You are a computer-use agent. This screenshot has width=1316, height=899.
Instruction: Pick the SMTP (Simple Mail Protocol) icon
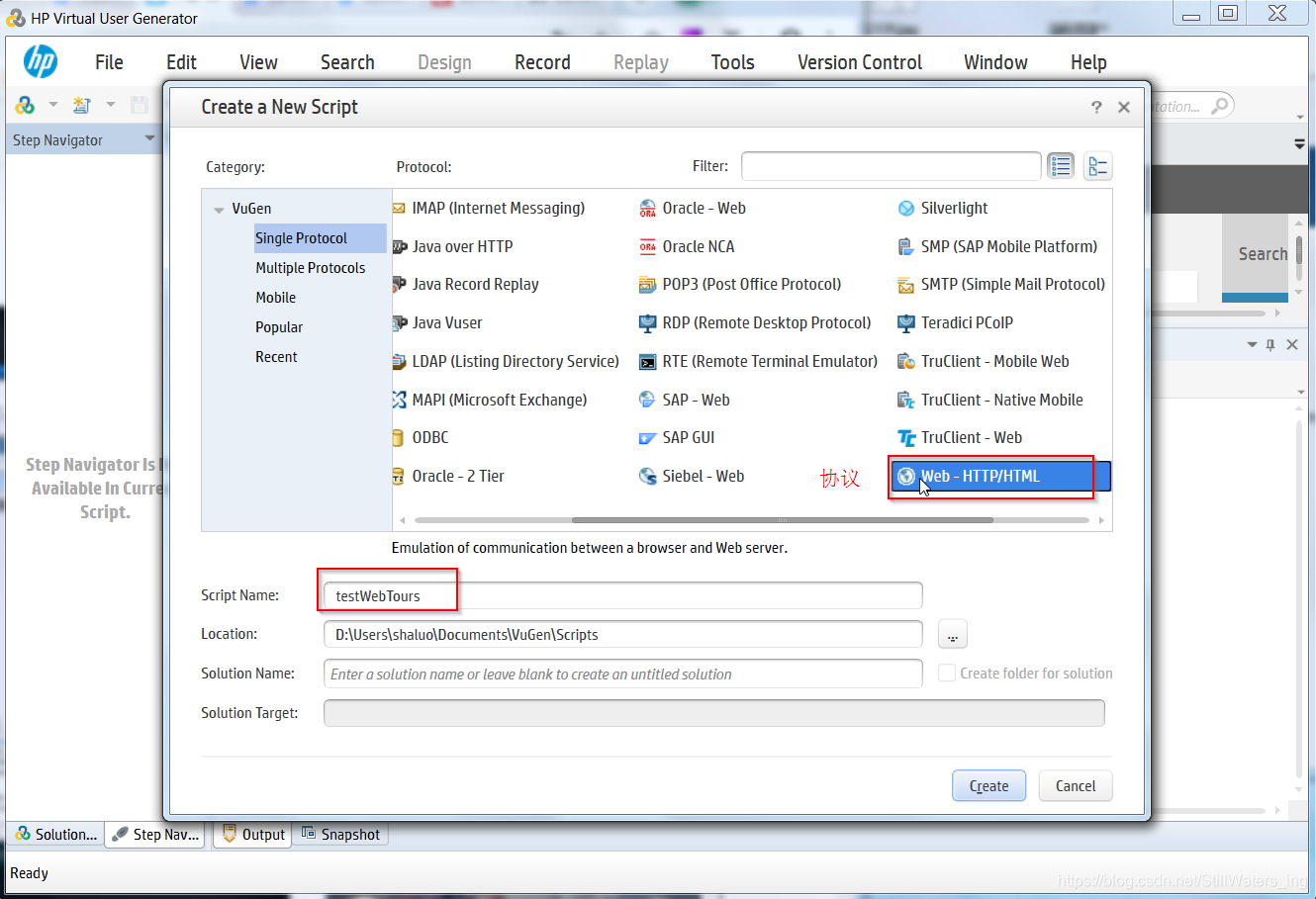(906, 285)
